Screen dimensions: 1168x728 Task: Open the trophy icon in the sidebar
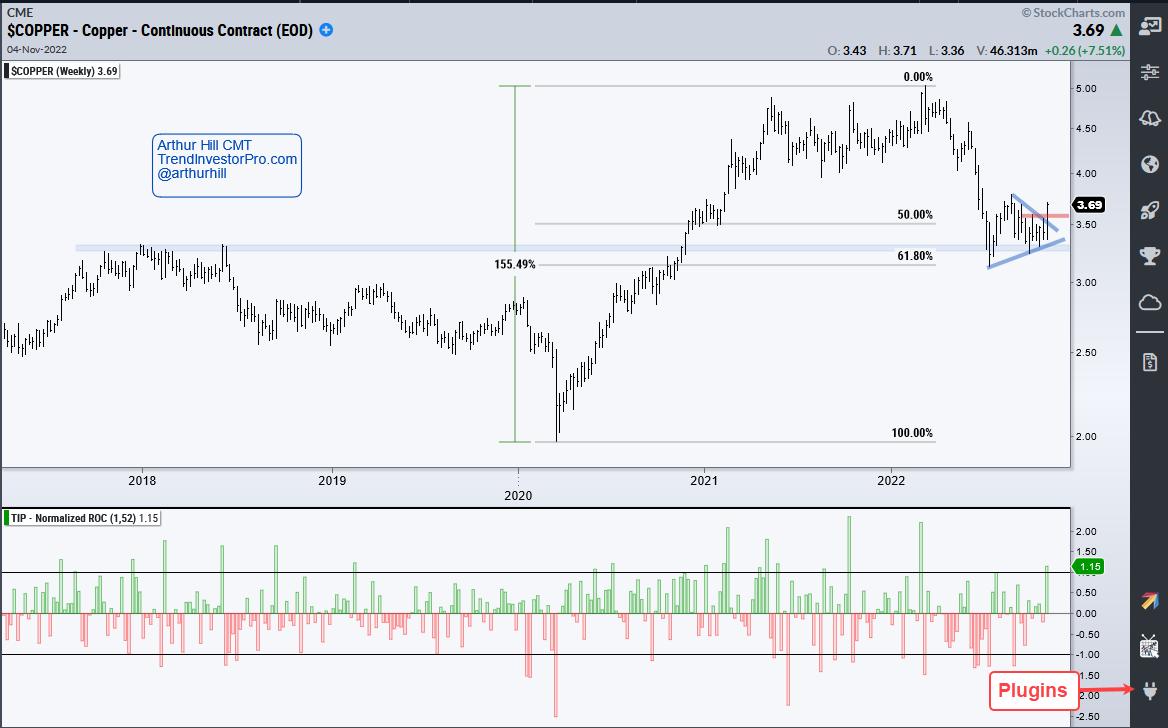click(1149, 256)
